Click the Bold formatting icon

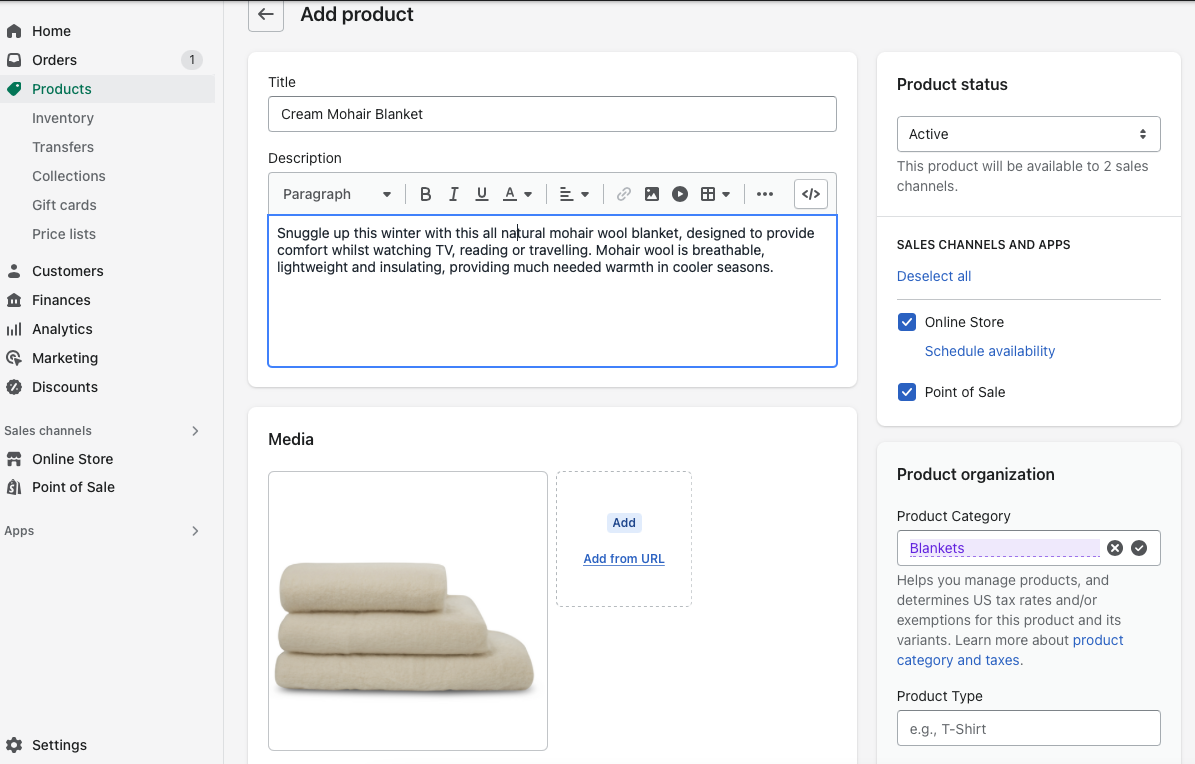pyautogui.click(x=425, y=194)
